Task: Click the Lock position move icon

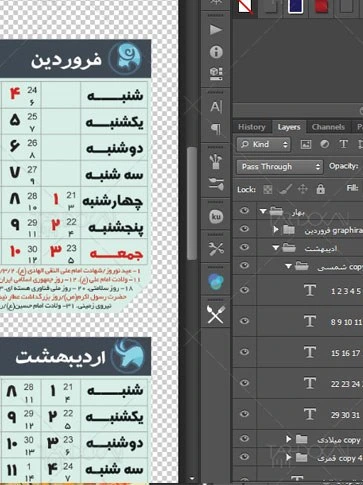Action: click(x=303, y=189)
